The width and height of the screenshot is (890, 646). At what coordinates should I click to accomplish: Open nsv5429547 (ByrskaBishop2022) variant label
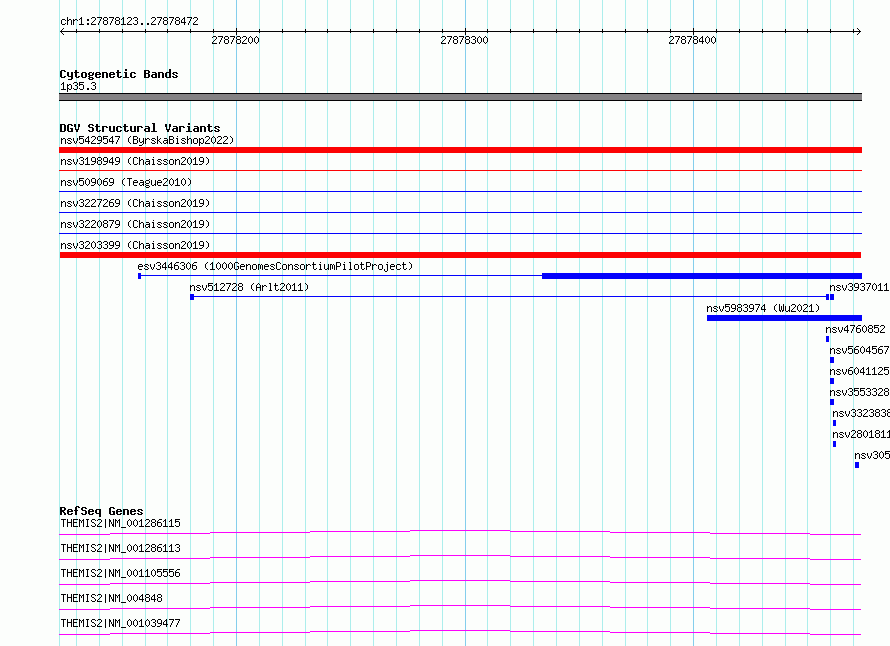click(x=147, y=140)
